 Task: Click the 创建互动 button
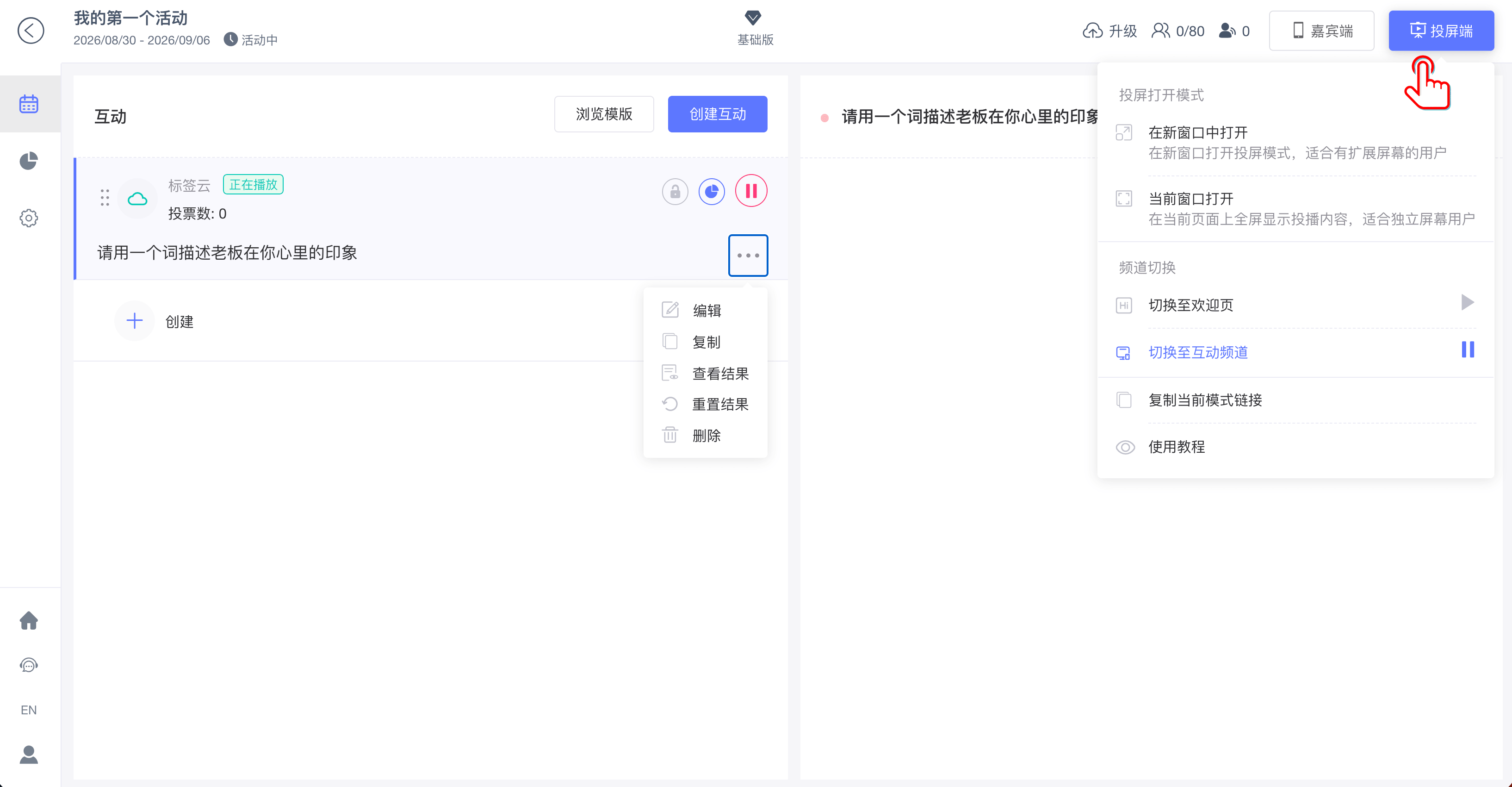coord(717,114)
